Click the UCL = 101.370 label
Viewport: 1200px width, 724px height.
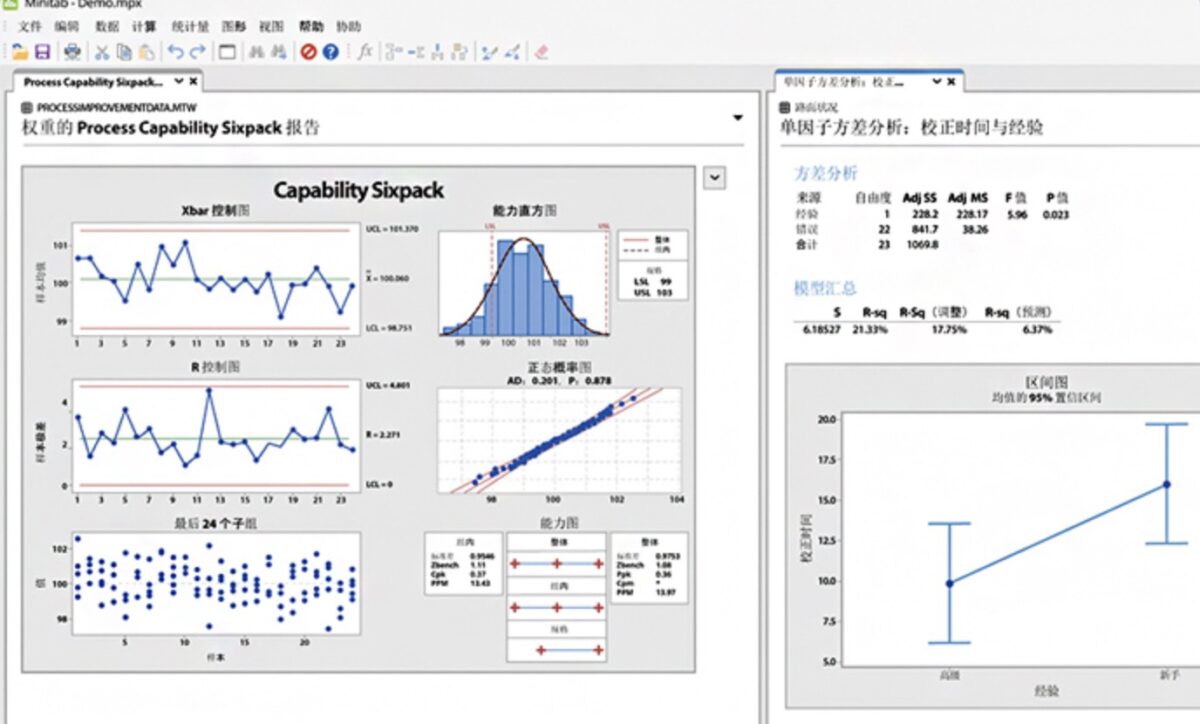(391, 229)
